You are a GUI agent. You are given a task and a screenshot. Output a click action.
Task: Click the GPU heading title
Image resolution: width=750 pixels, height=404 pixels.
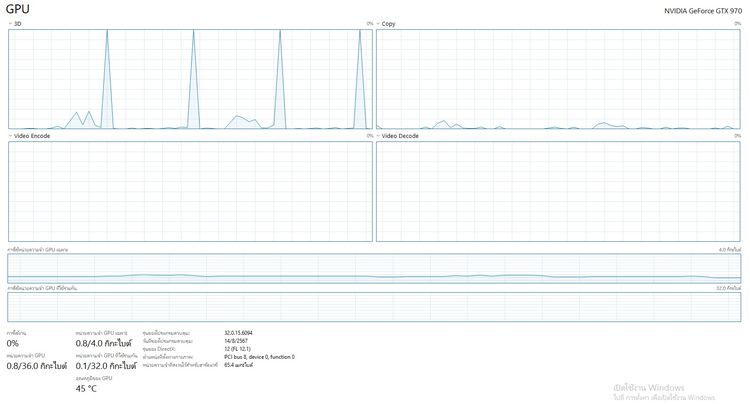pyautogui.click(x=20, y=9)
